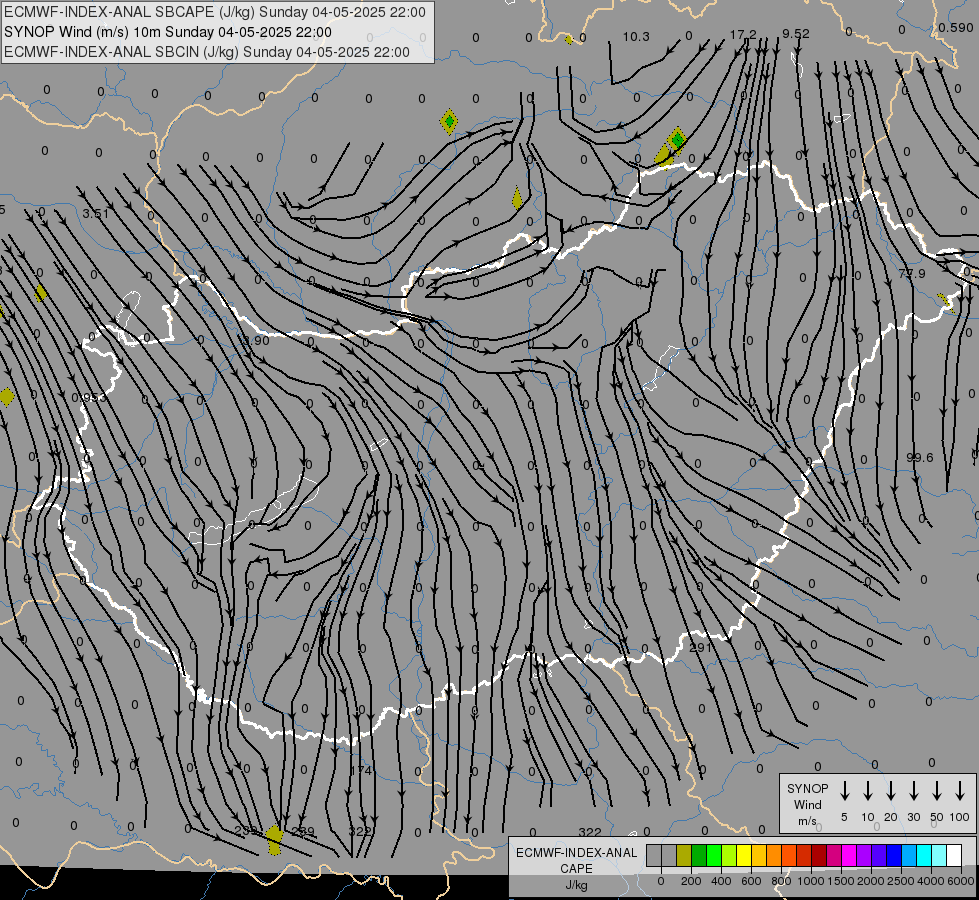
Task: Click the wind arrow above 20 in legend
Action: [x=890, y=791]
